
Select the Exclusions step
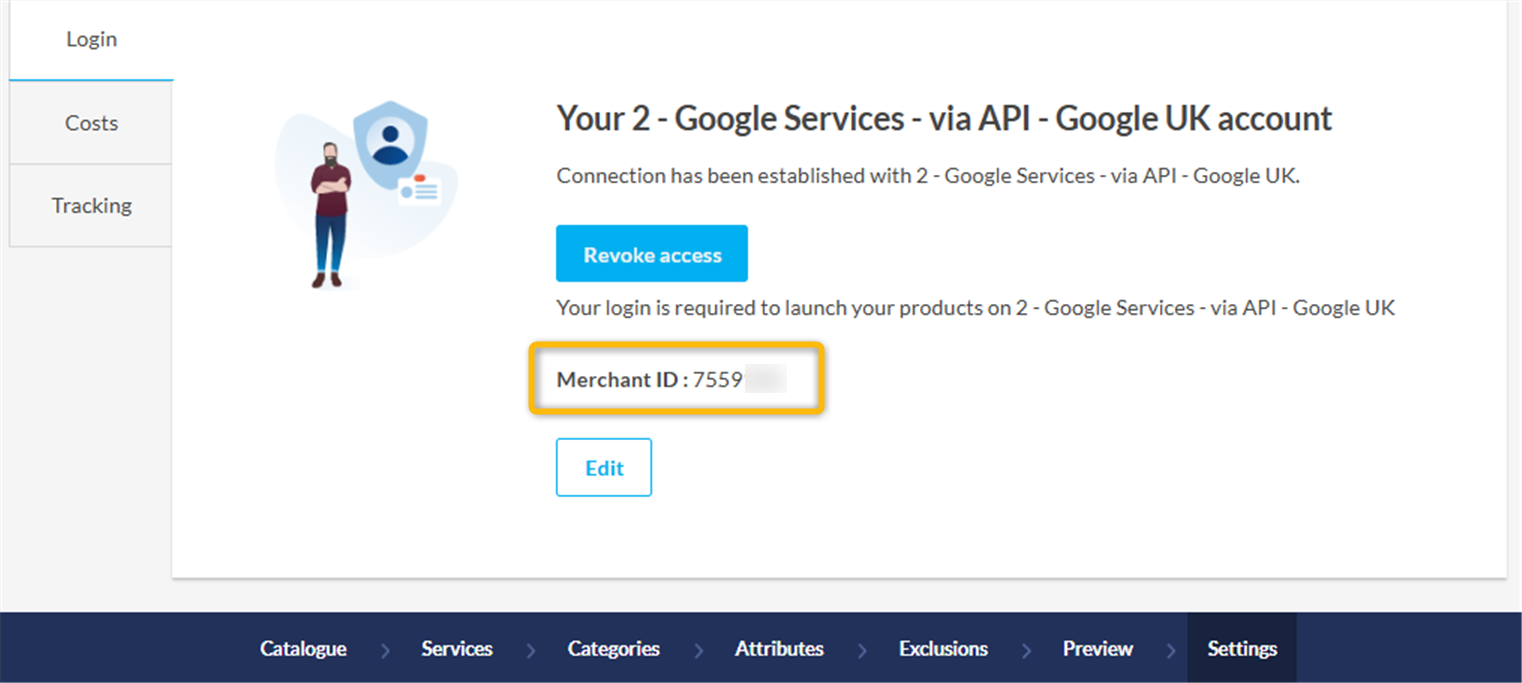coord(943,648)
